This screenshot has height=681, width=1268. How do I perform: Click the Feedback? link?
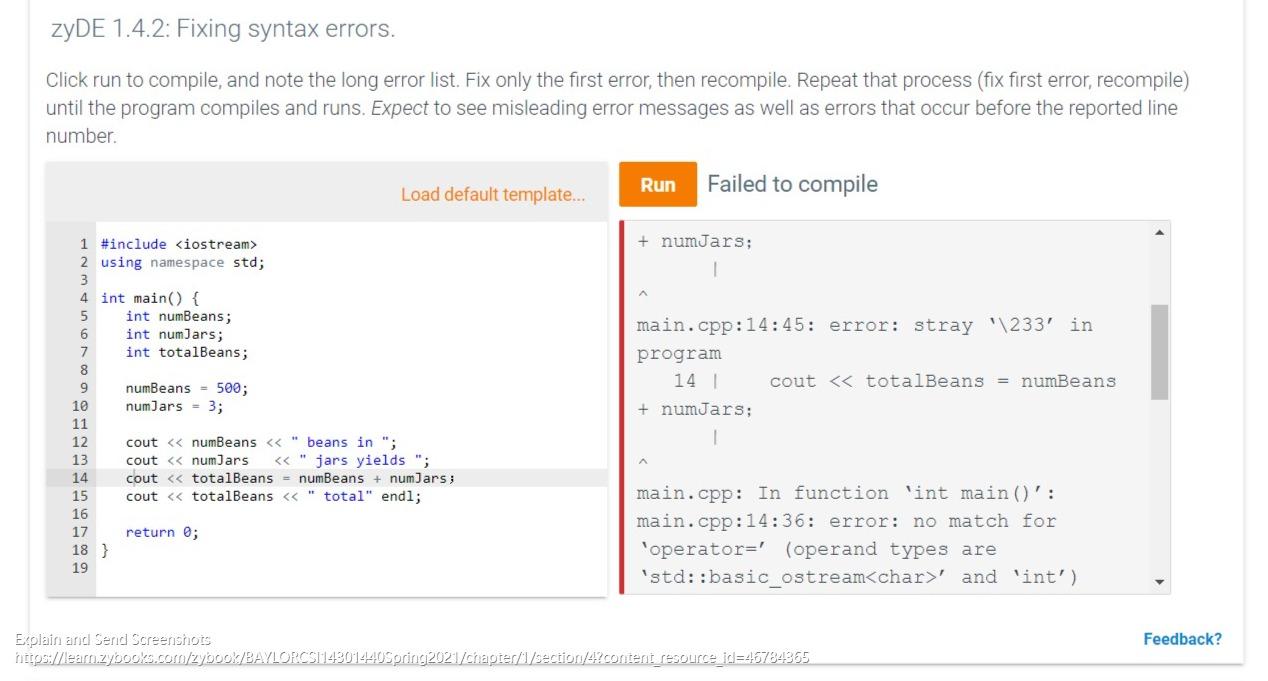1182,638
